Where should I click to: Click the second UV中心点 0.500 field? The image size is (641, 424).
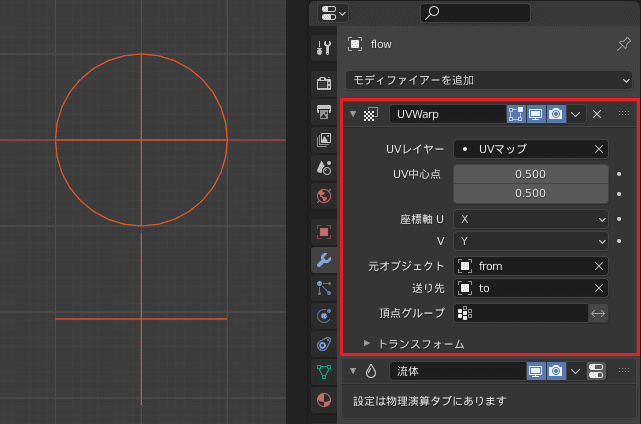tap(531, 193)
